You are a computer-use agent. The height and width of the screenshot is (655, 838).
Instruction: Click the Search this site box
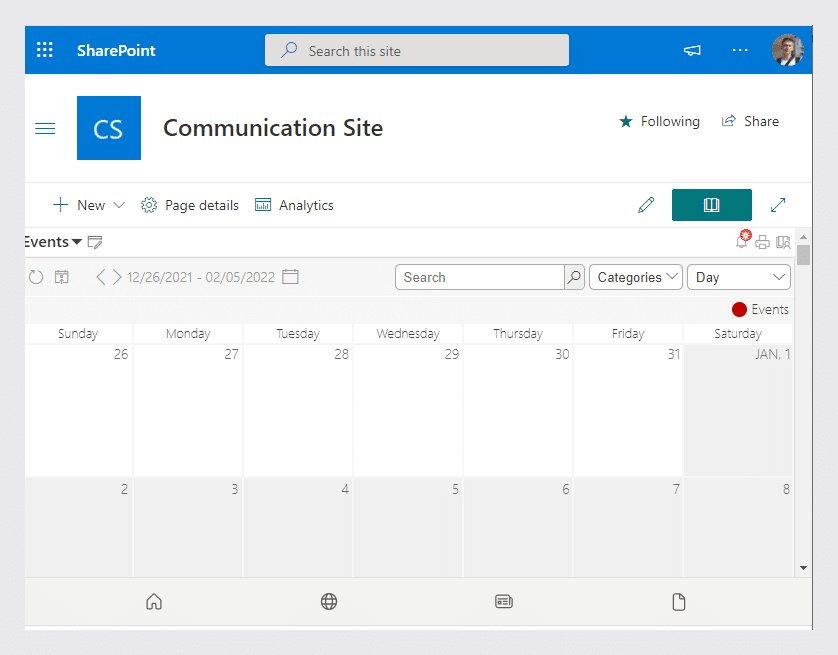pos(417,50)
